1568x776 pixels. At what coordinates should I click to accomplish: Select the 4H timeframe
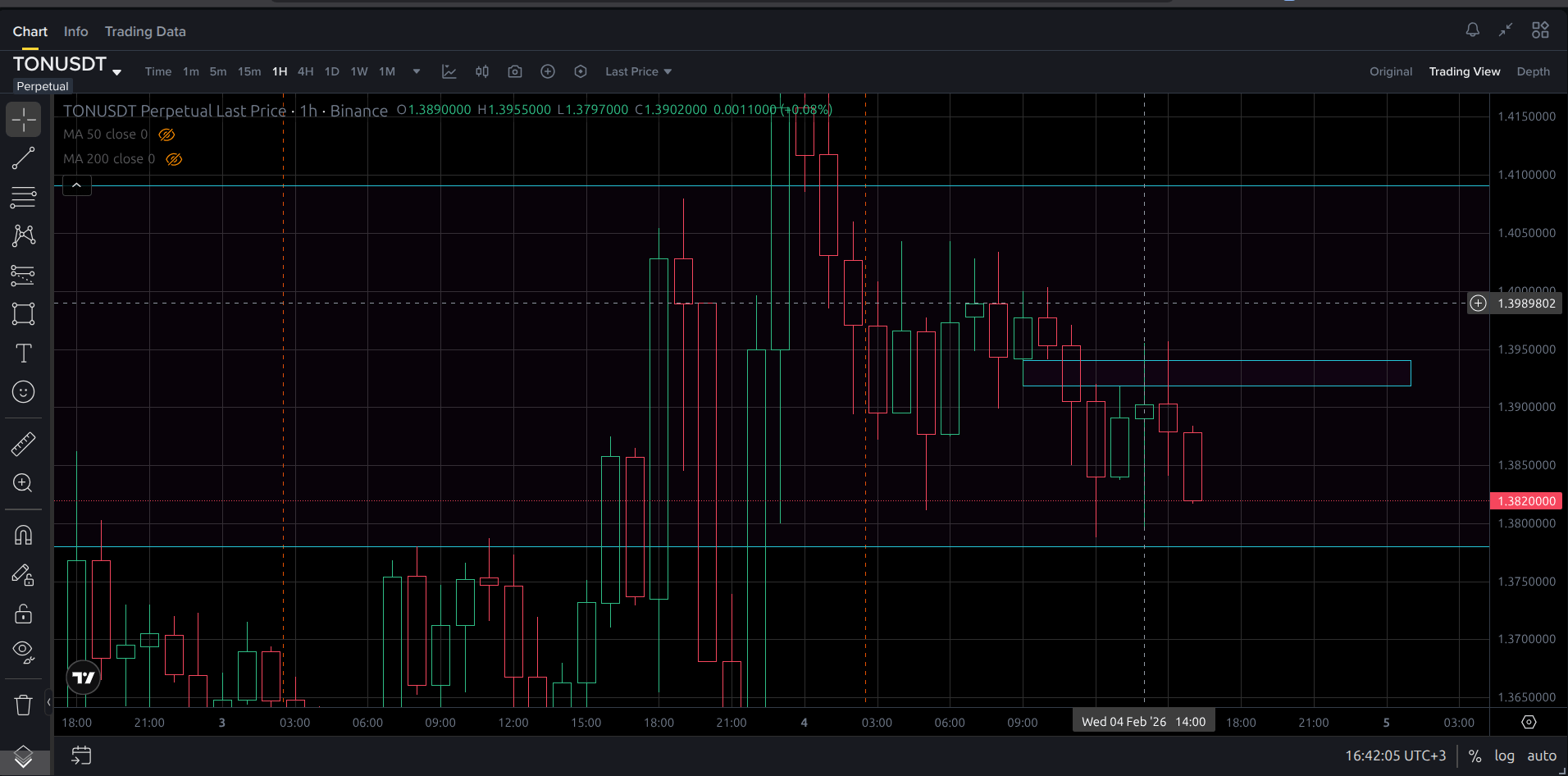pos(305,71)
